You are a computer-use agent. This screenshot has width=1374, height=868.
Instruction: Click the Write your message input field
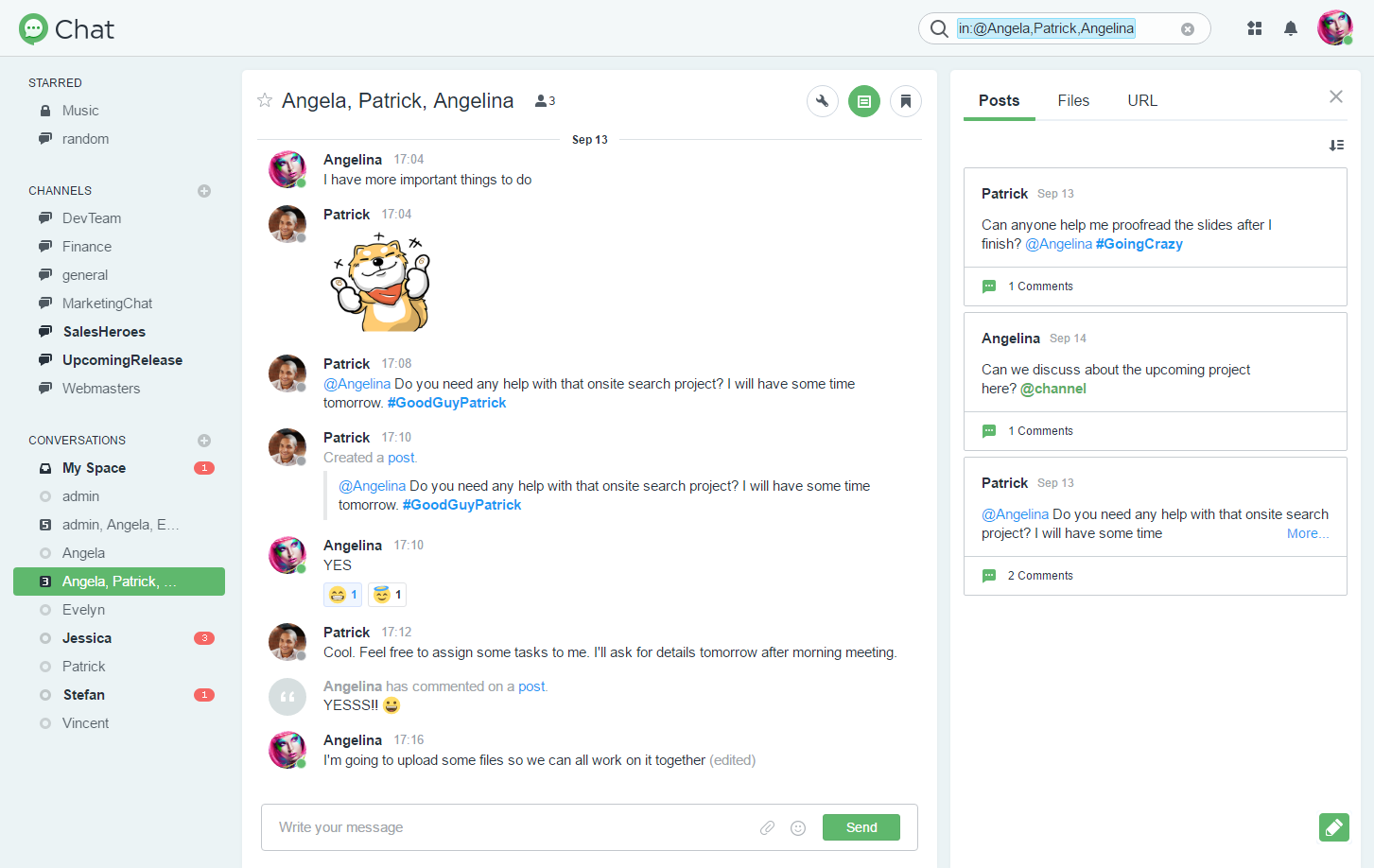tap(511, 827)
